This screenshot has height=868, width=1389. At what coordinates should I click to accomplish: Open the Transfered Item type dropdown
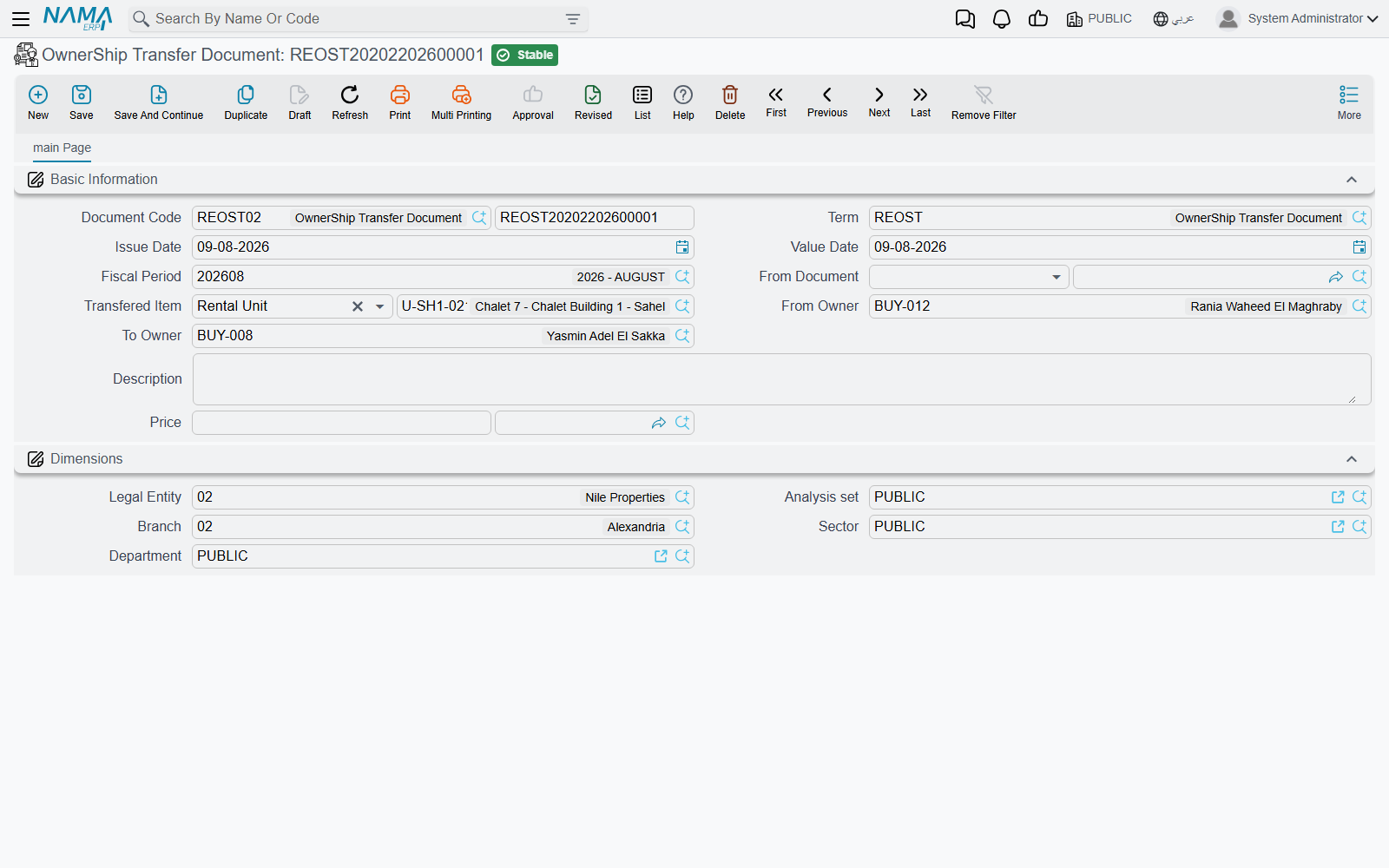point(379,306)
